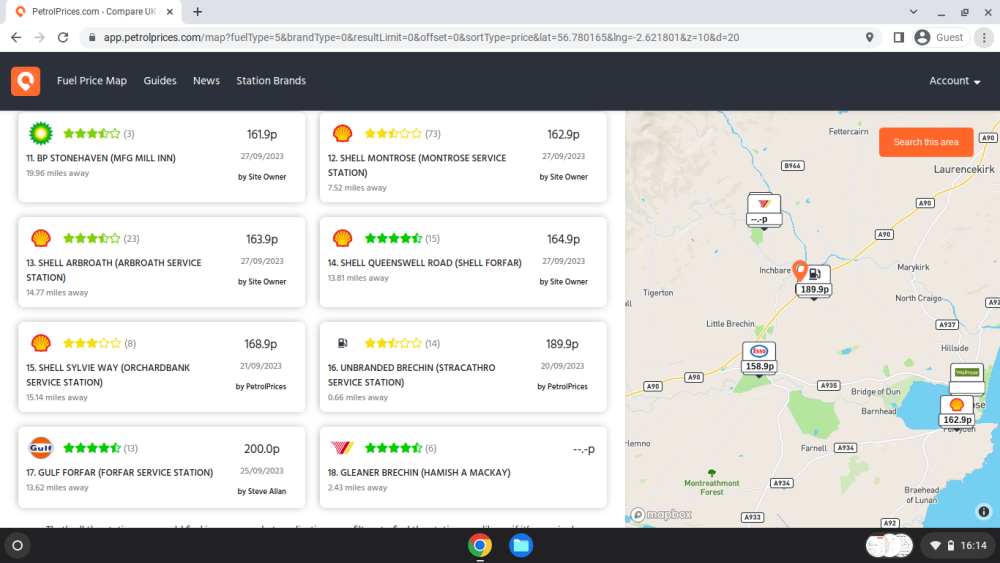Open the Guides menu item
Screen dimensions: 1000x563
(x=159, y=81)
